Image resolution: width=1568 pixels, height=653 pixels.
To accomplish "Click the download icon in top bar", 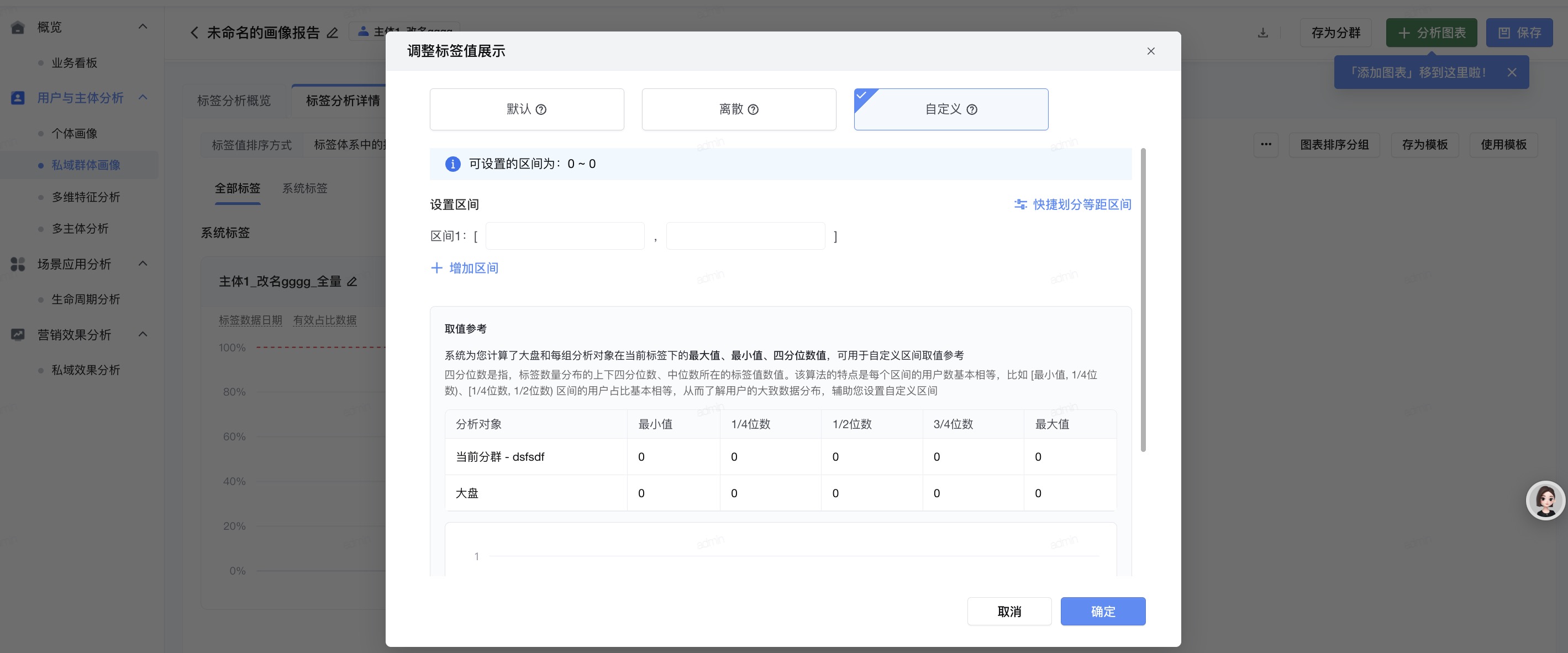I will (1263, 33).
